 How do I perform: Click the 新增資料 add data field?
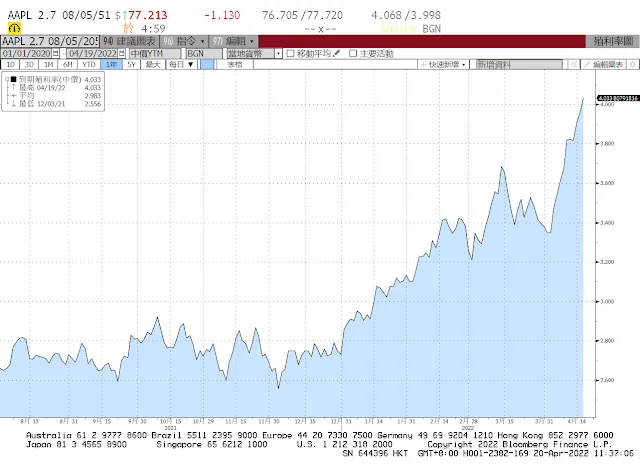coord(519,64)
